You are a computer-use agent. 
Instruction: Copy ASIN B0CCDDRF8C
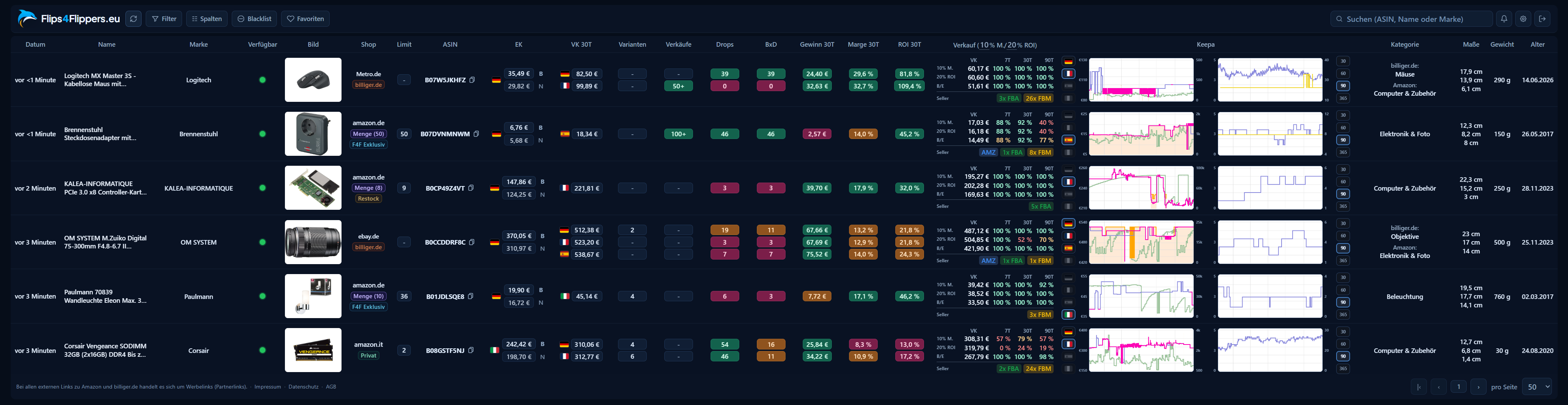(x=472, y=242)
